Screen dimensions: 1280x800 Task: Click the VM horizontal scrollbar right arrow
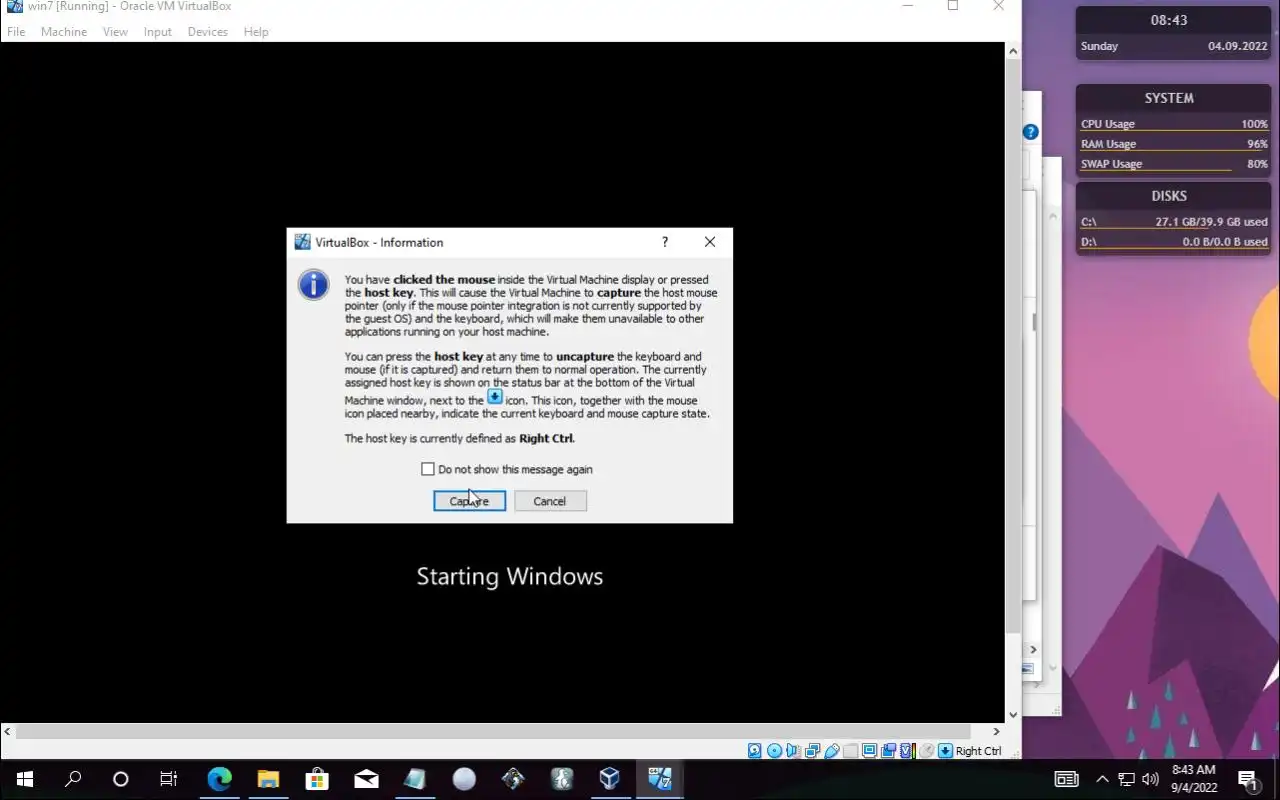click(996, 731)
